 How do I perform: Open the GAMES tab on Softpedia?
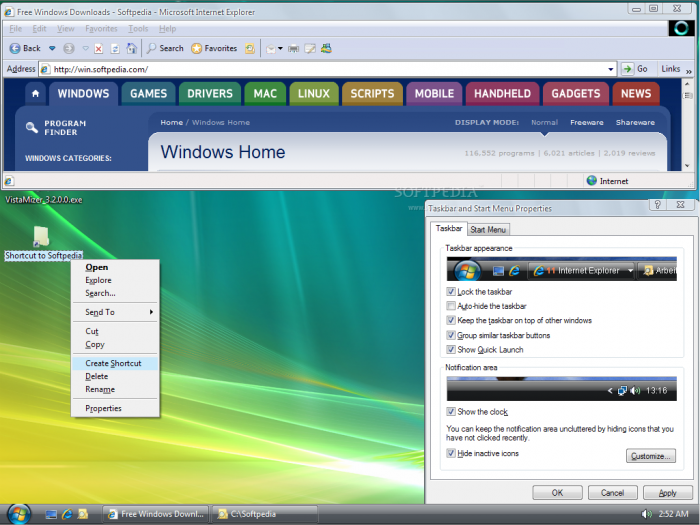coord(148,93)
